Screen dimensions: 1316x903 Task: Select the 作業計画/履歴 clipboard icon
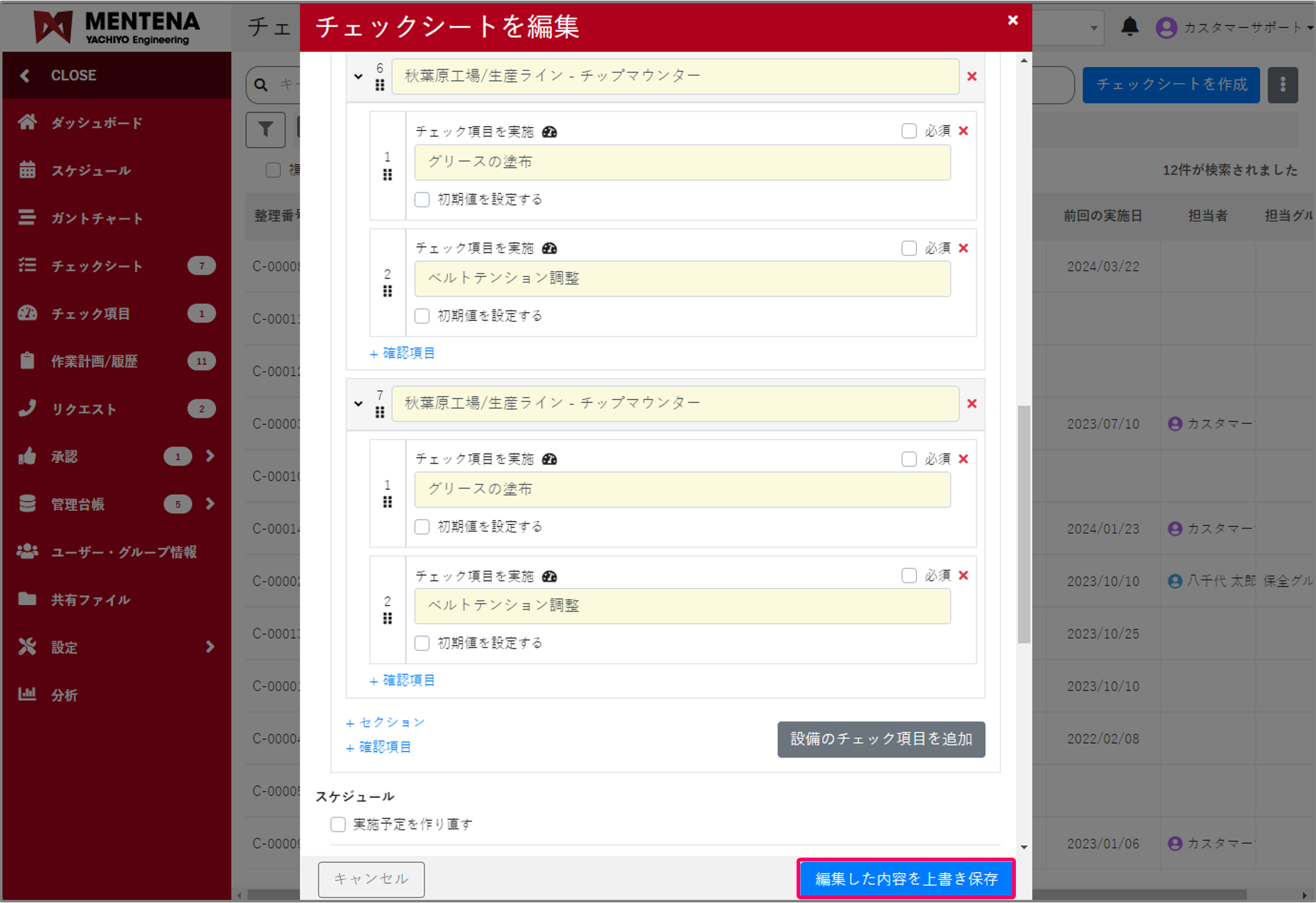27,360
